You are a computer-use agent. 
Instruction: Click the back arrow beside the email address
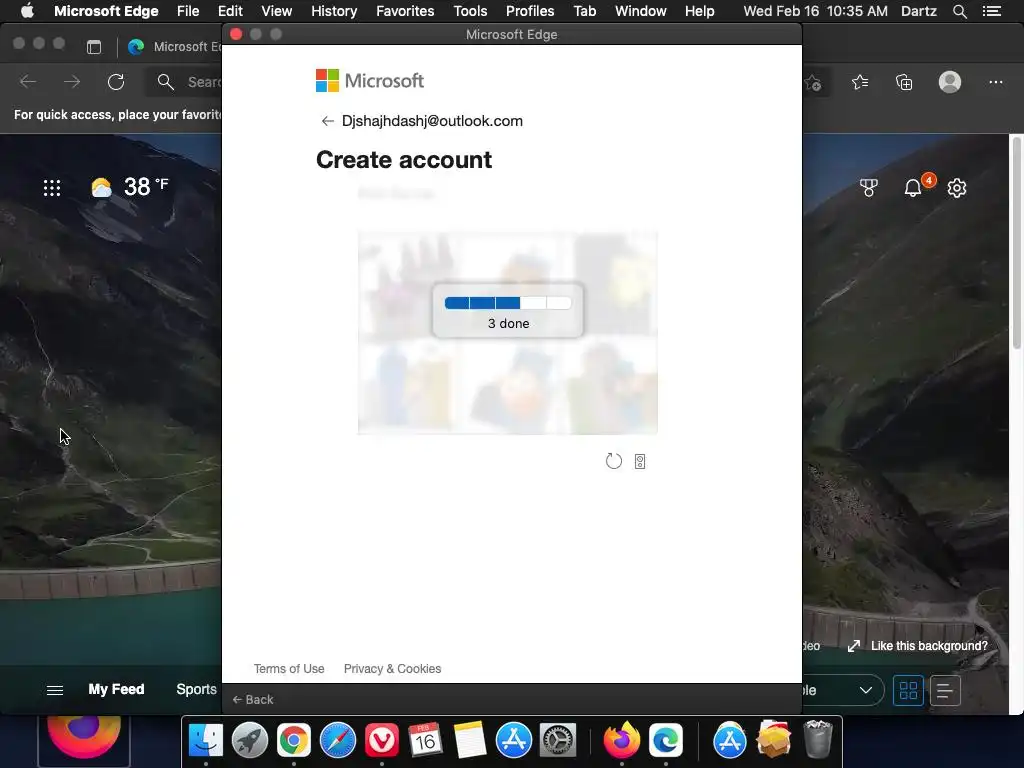pos(327,121)
